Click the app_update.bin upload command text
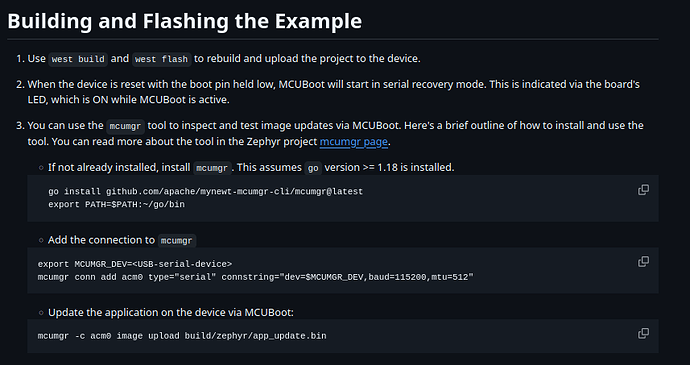This screenshot has height=365, width=690. (x=182, y=336)
